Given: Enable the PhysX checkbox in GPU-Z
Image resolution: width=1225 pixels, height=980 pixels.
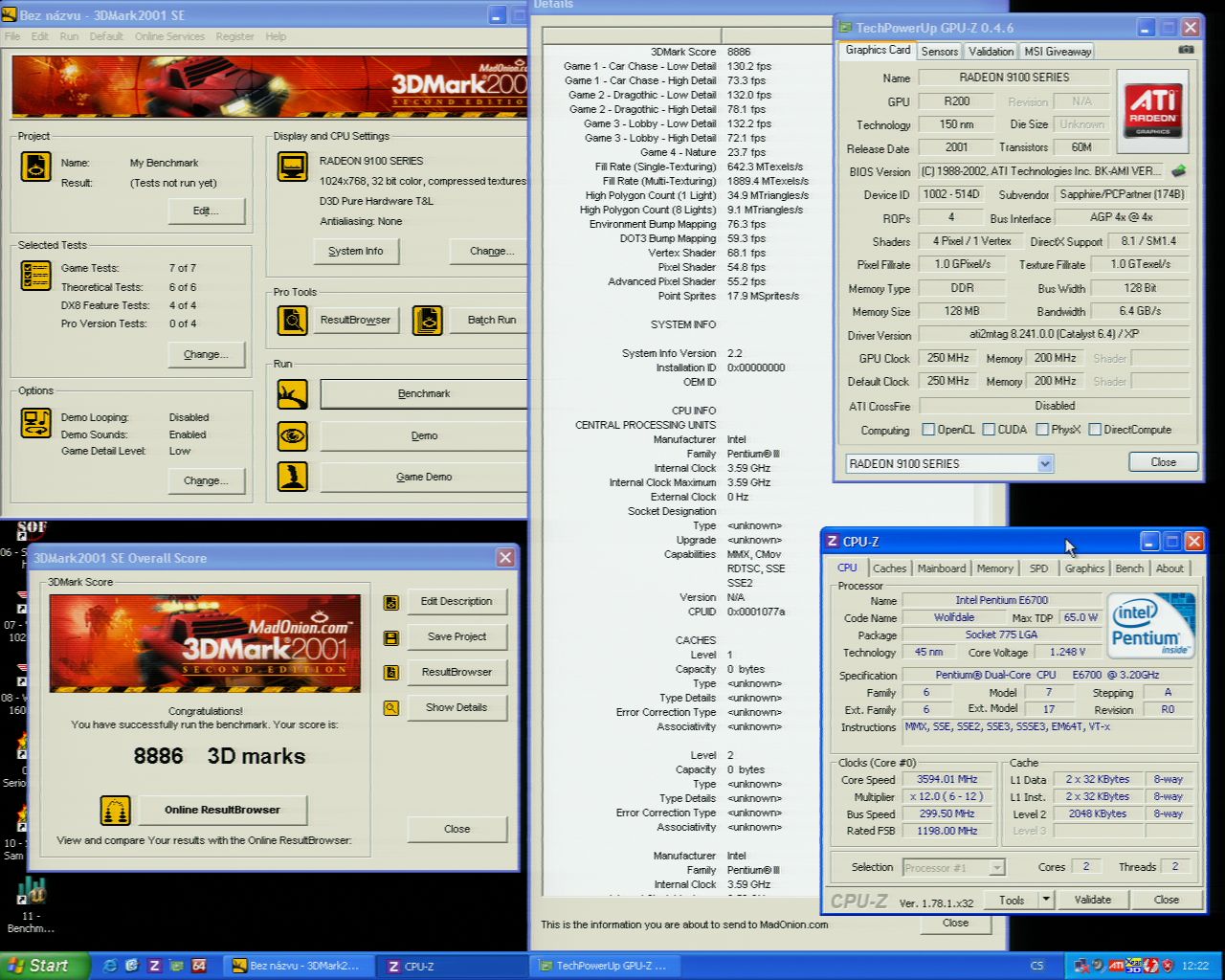Looking at the screenshot, I should coord(1042,430).
